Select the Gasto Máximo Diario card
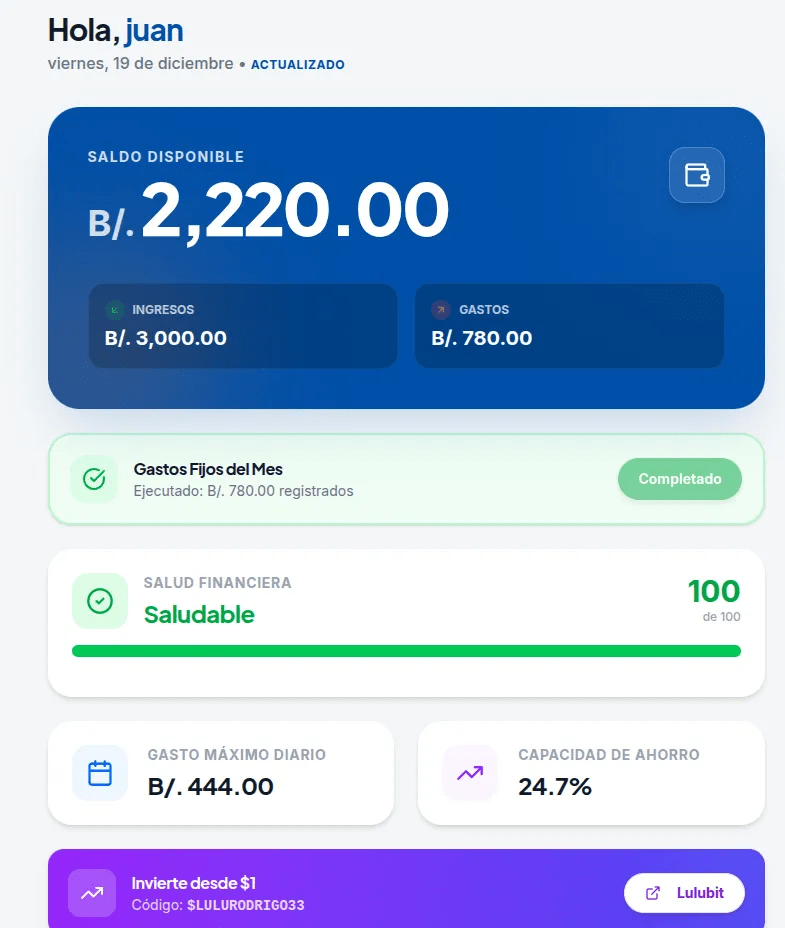785x928 pixels. 221,773
